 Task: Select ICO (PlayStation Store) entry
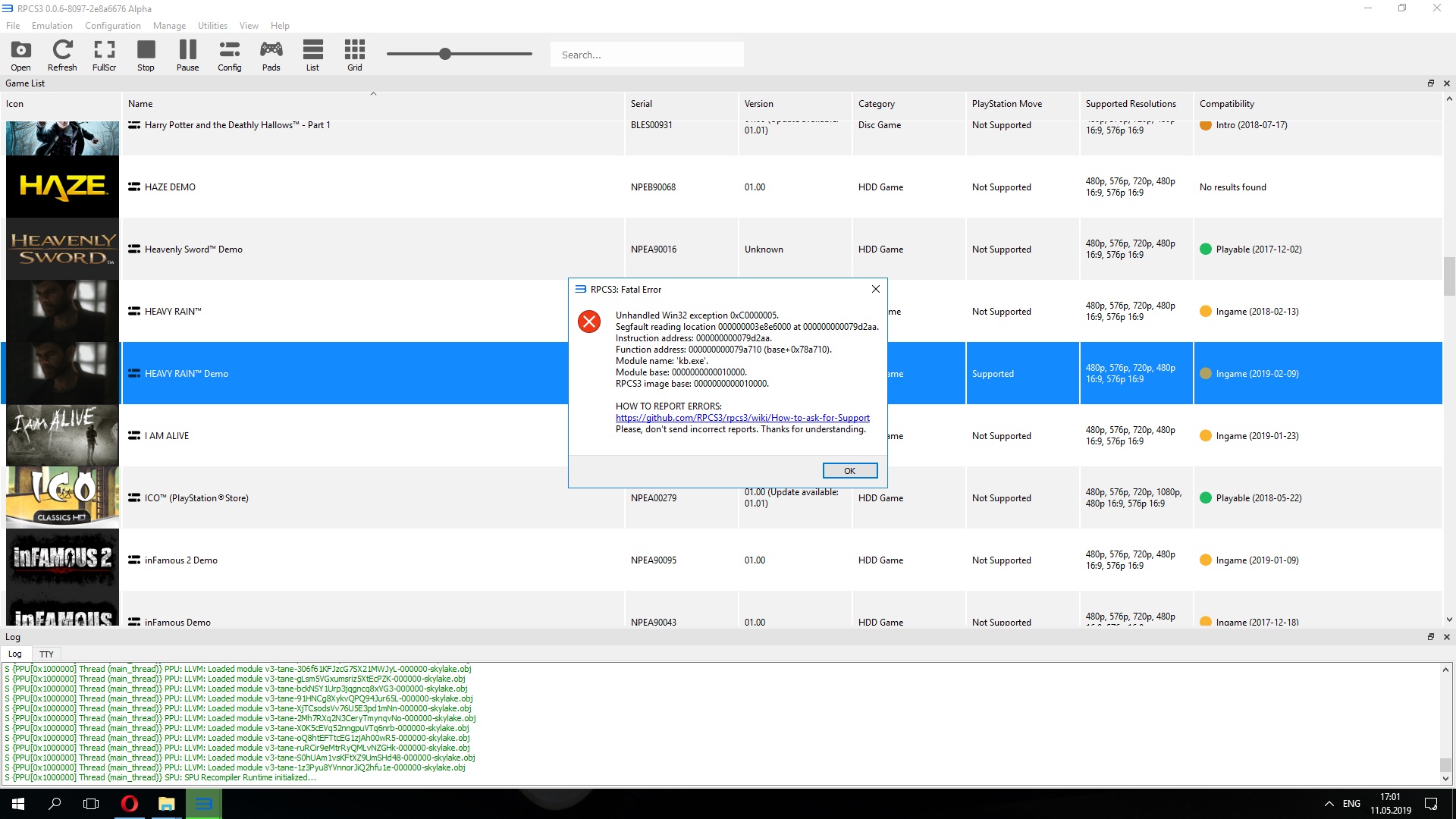[196, 498]
